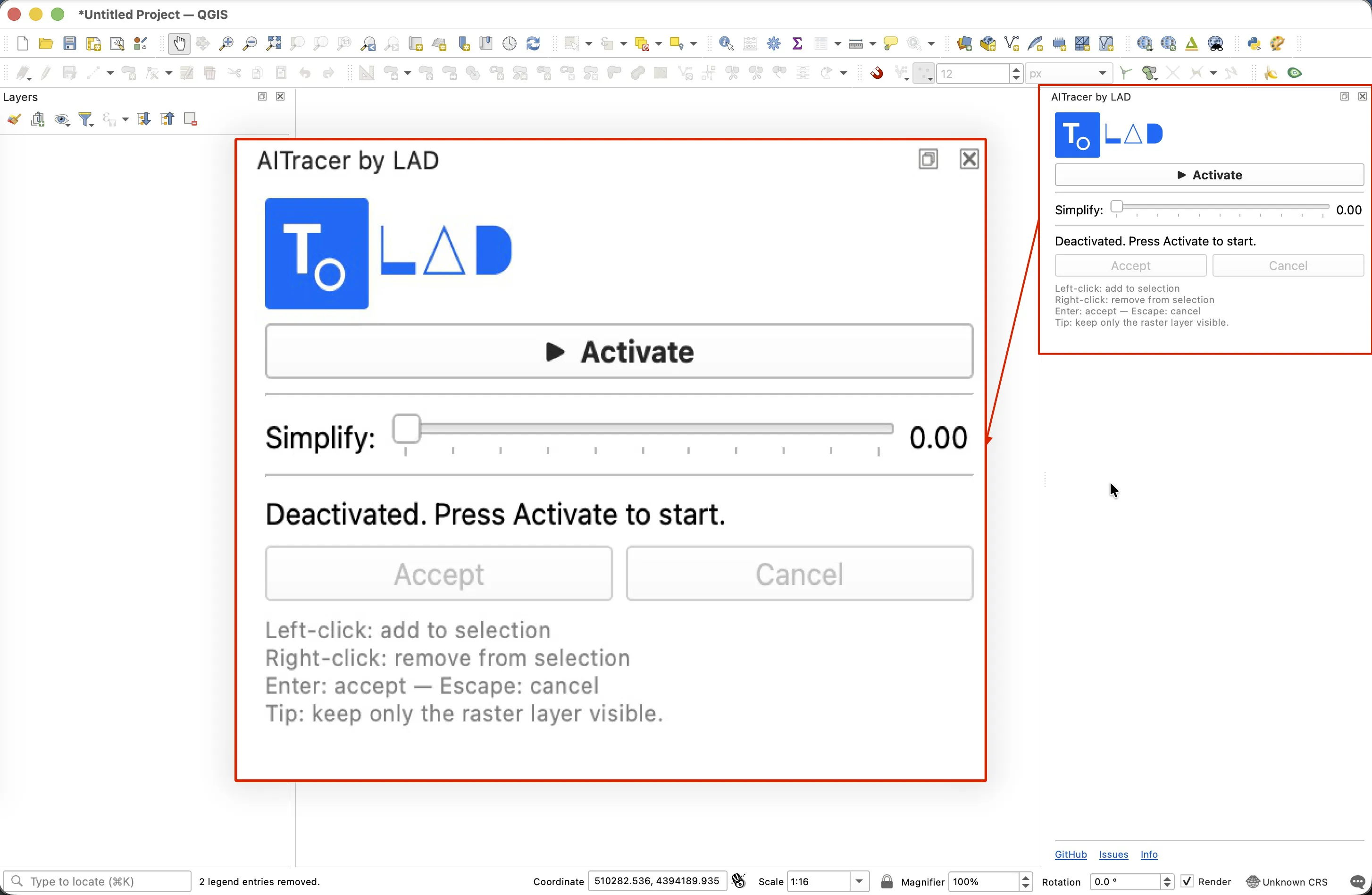Click the banana plugin icon
Image resolution: width=1372 pixels, height=895 pixels.
[x=1271, y=73]
